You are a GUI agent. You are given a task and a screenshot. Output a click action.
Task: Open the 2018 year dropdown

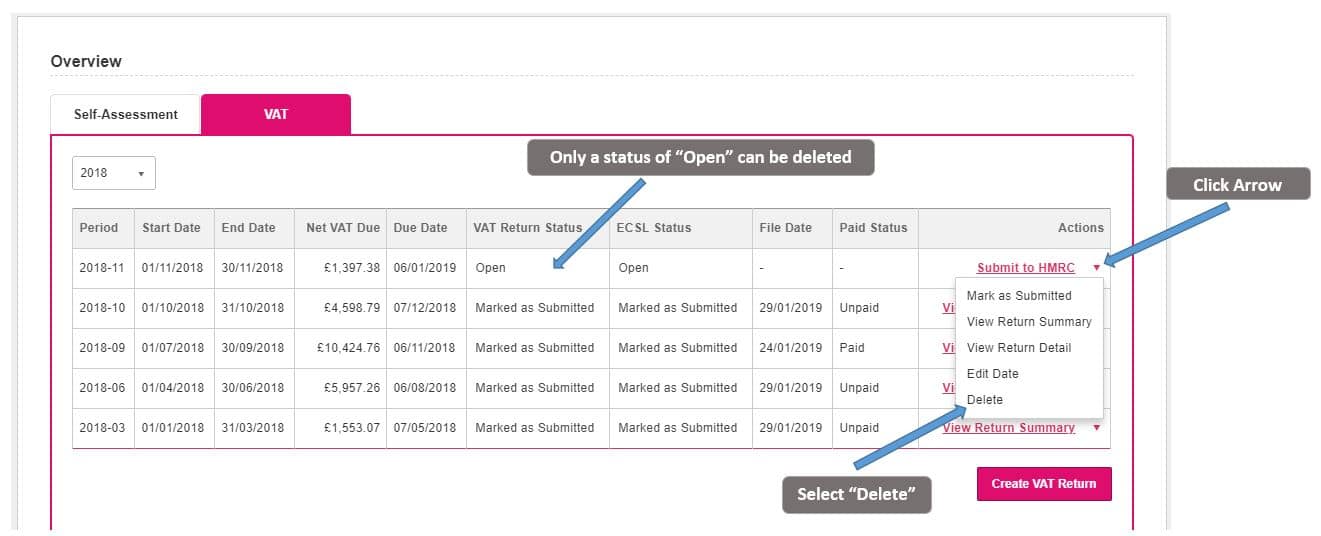[x=114, y=173]
